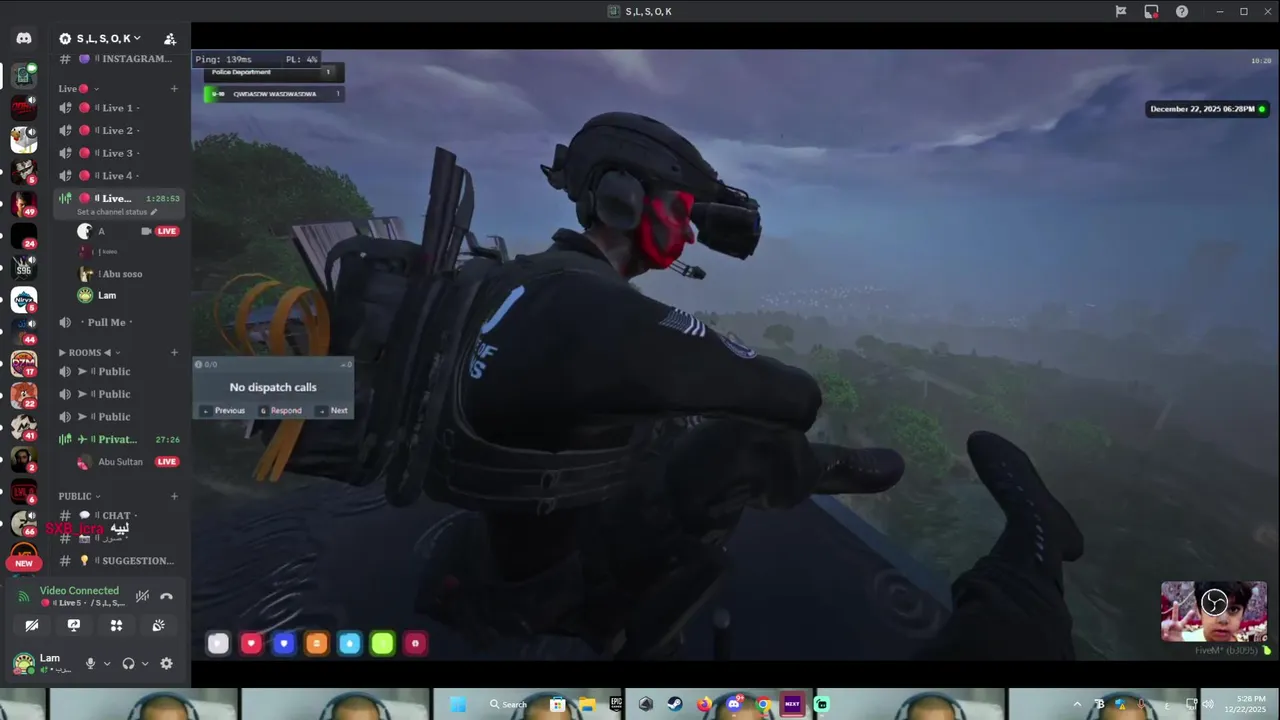Open the S96 server icon
Screen dimensions: 1280x720
pos(24,267)
